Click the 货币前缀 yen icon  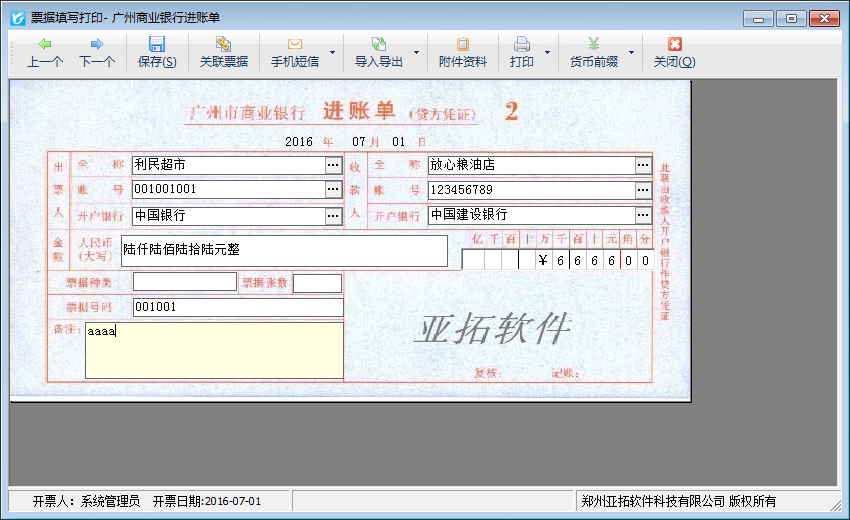[x=593, y=45]
